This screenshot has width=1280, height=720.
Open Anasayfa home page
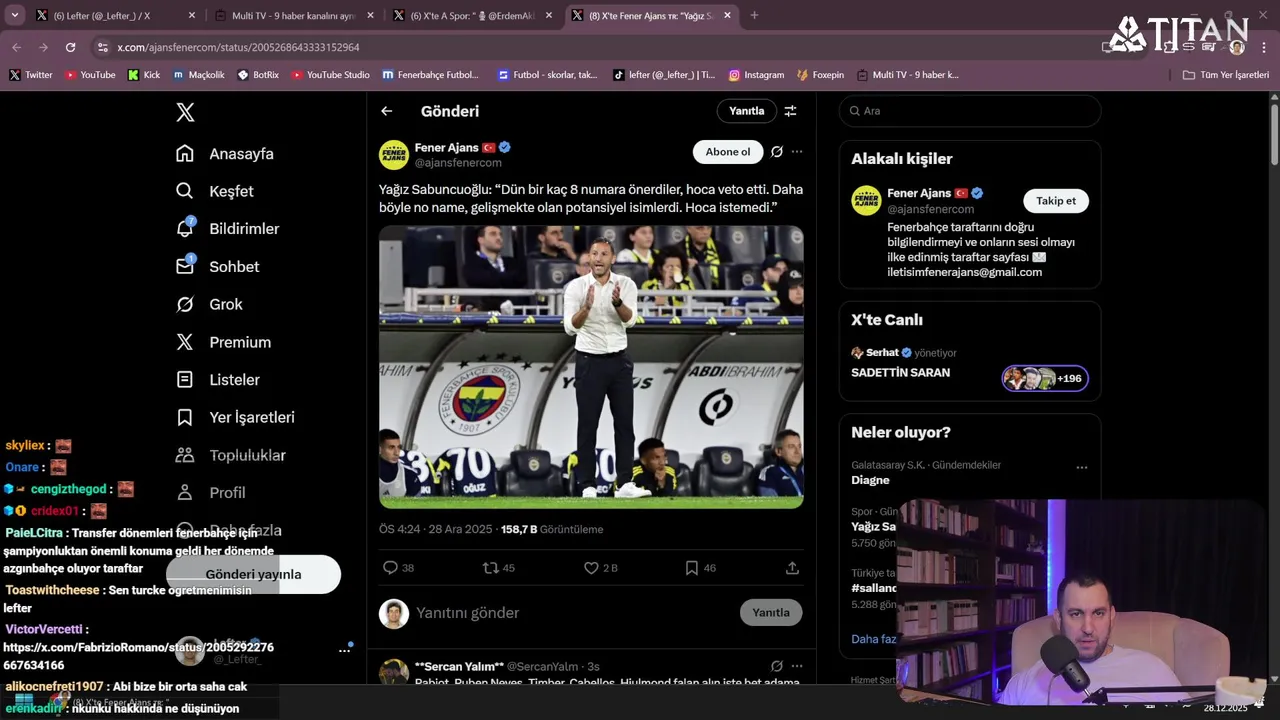(224, 154)
